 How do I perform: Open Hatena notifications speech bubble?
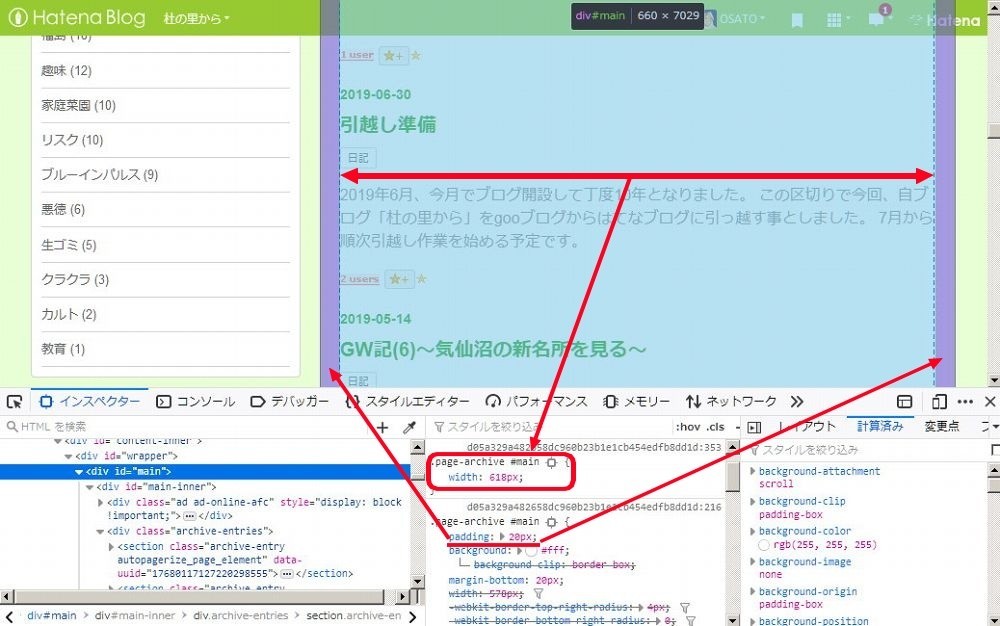pyautogui.click(x=874, y=18)
